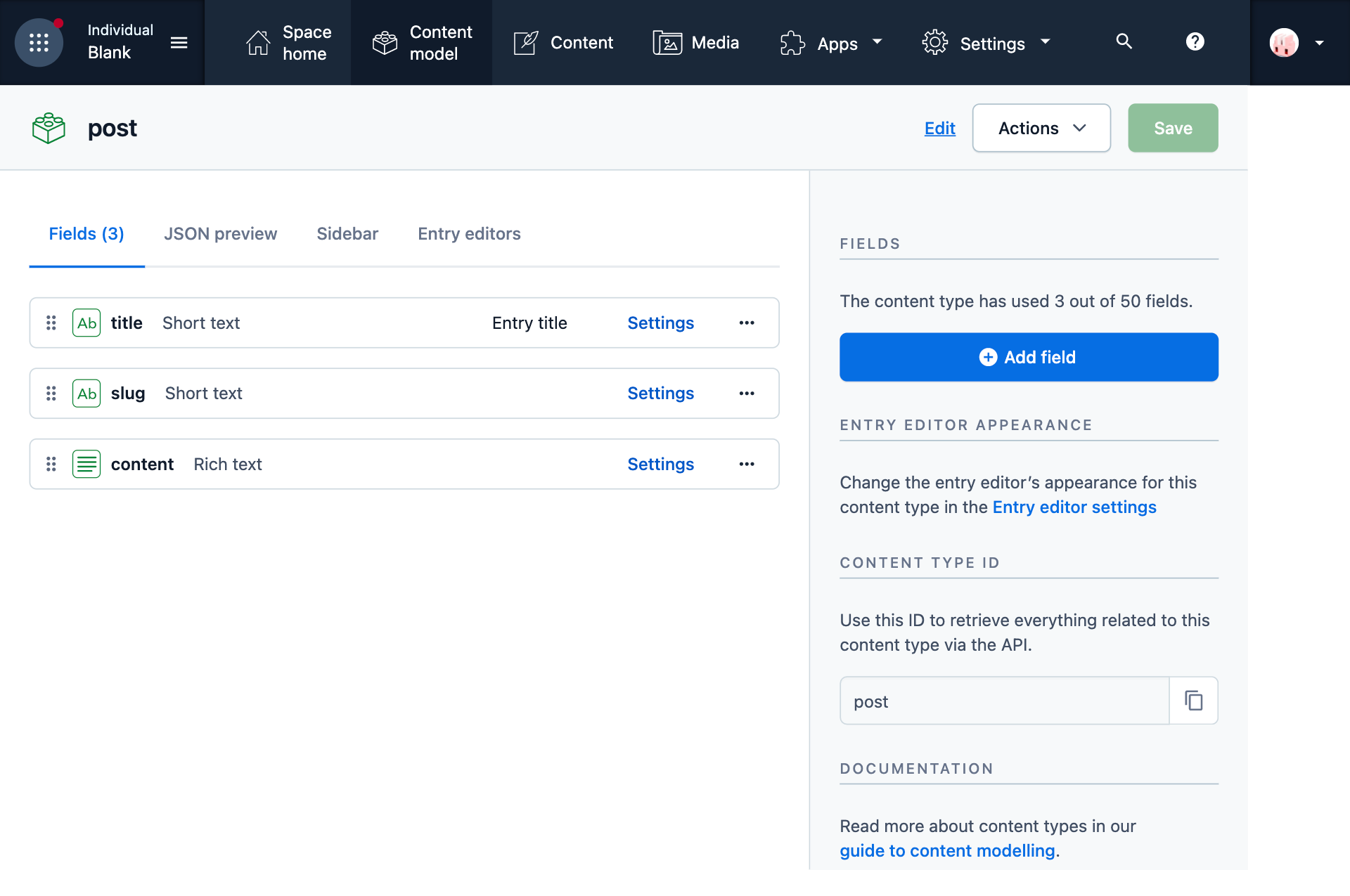Click the drag handle for slug field
The image size is (1350, 896).
pyautogui.click(x=51, y=393)
